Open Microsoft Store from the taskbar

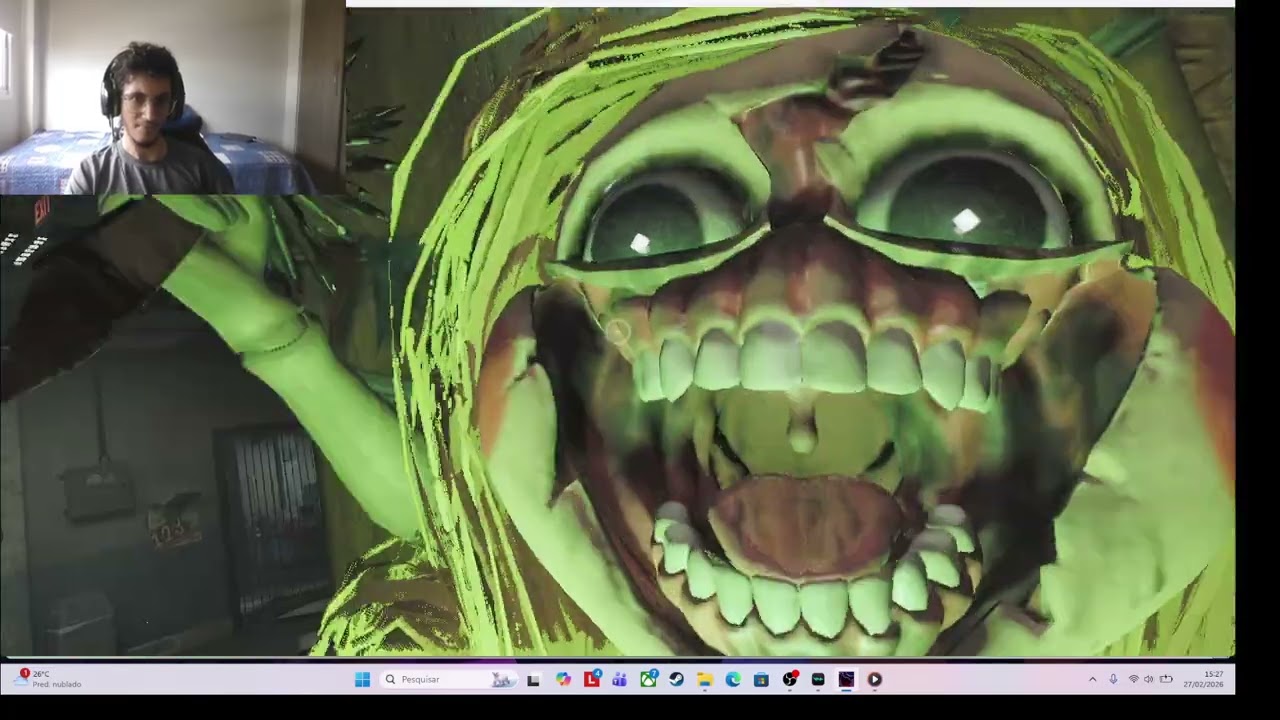click(761, 679)
